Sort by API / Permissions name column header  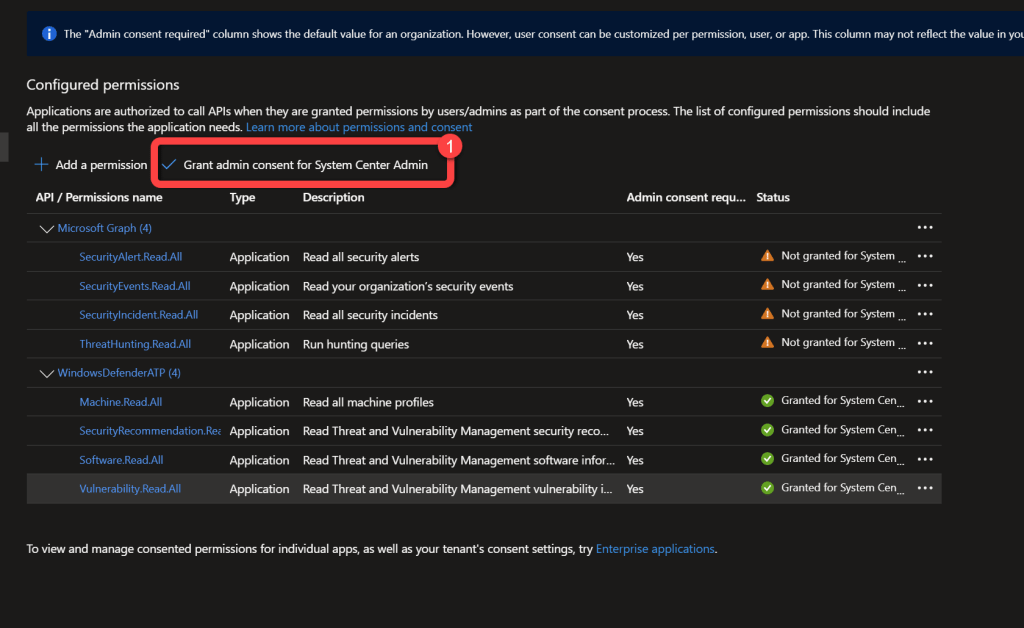(98, 198)
